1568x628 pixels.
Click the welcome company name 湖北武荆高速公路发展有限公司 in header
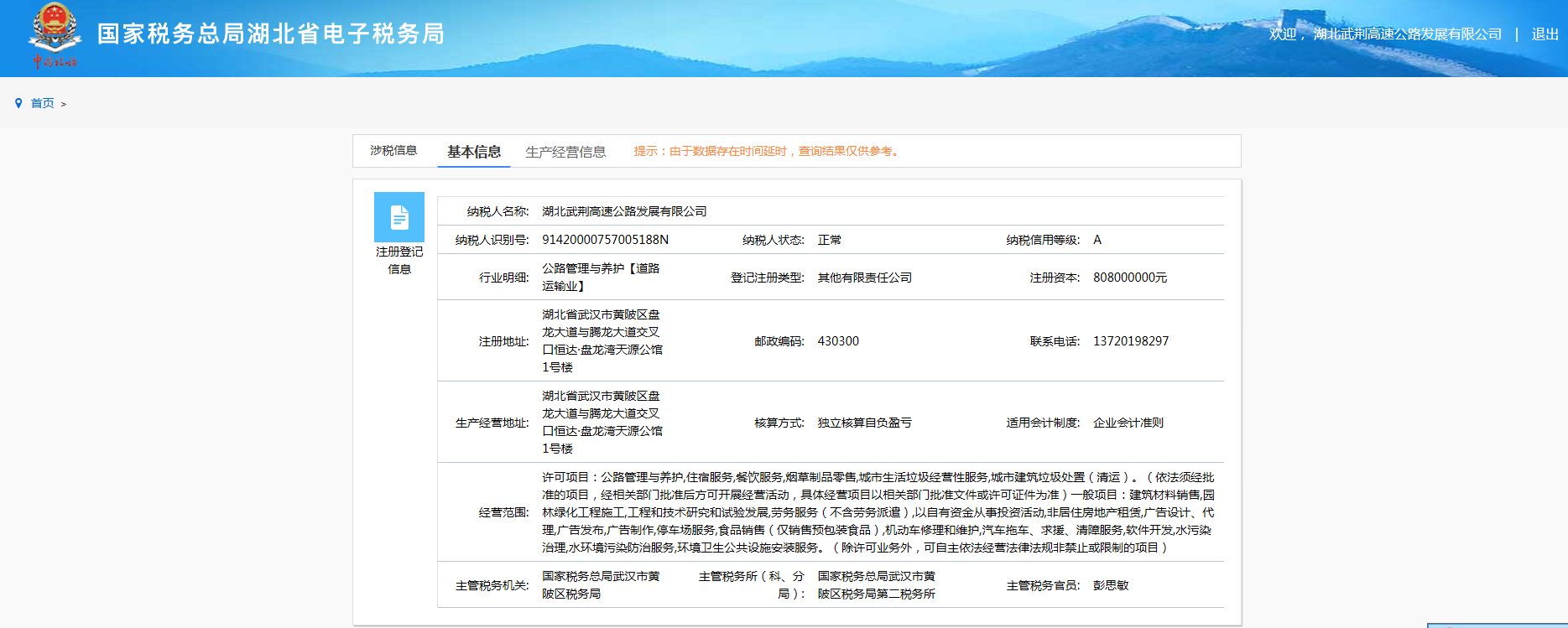[1408, 34]
